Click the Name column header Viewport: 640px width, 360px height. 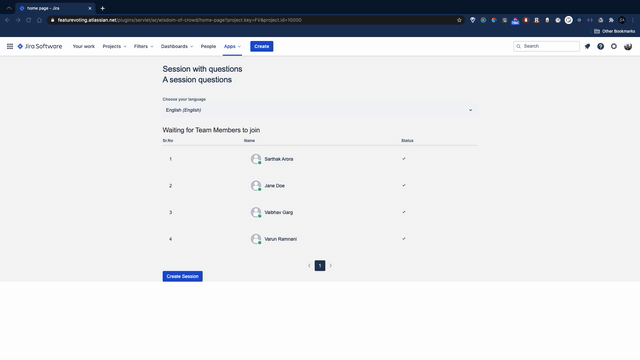249,141
